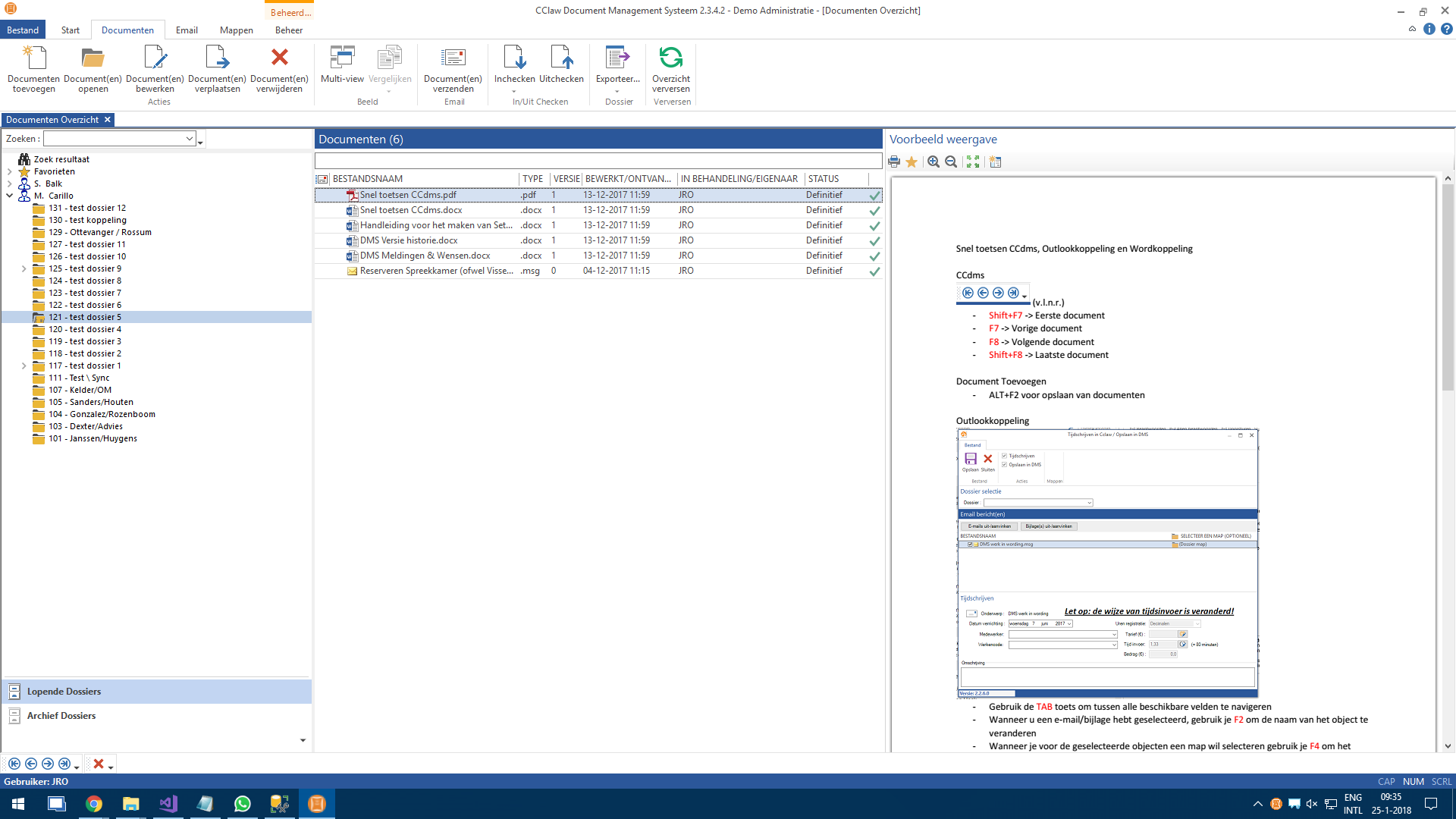This screenshot has height=819, width=1456.
Task: Click Documenten toevoegen icon
Action: (x=33, y=58)
